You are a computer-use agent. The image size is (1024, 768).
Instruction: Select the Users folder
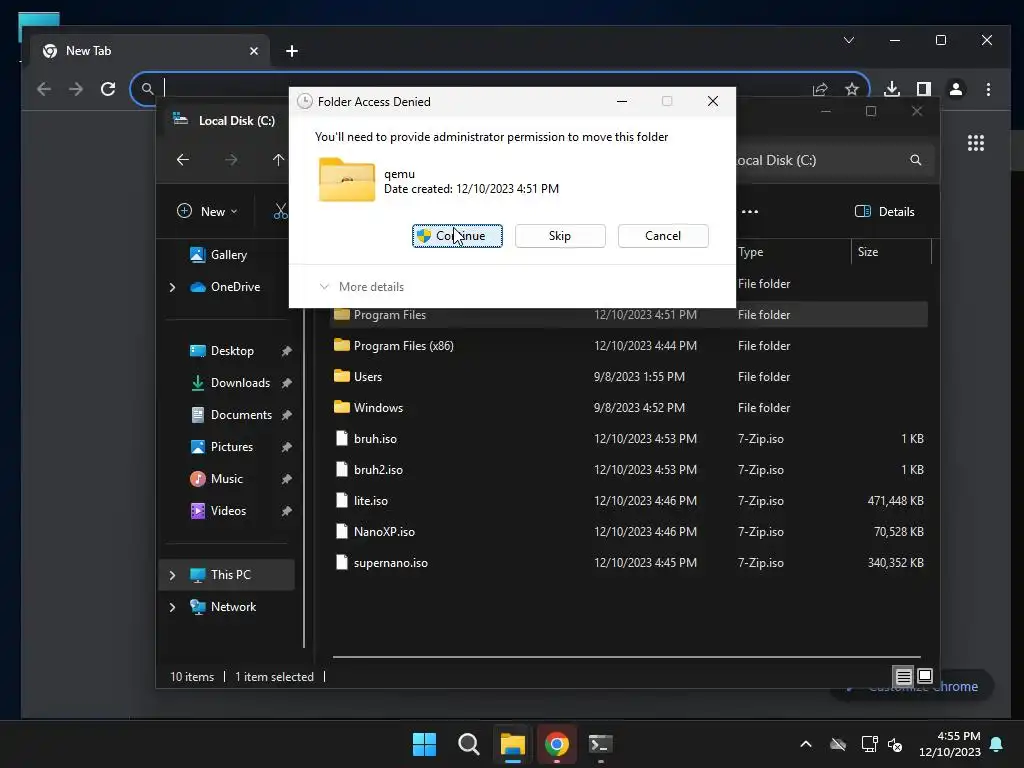630,377
